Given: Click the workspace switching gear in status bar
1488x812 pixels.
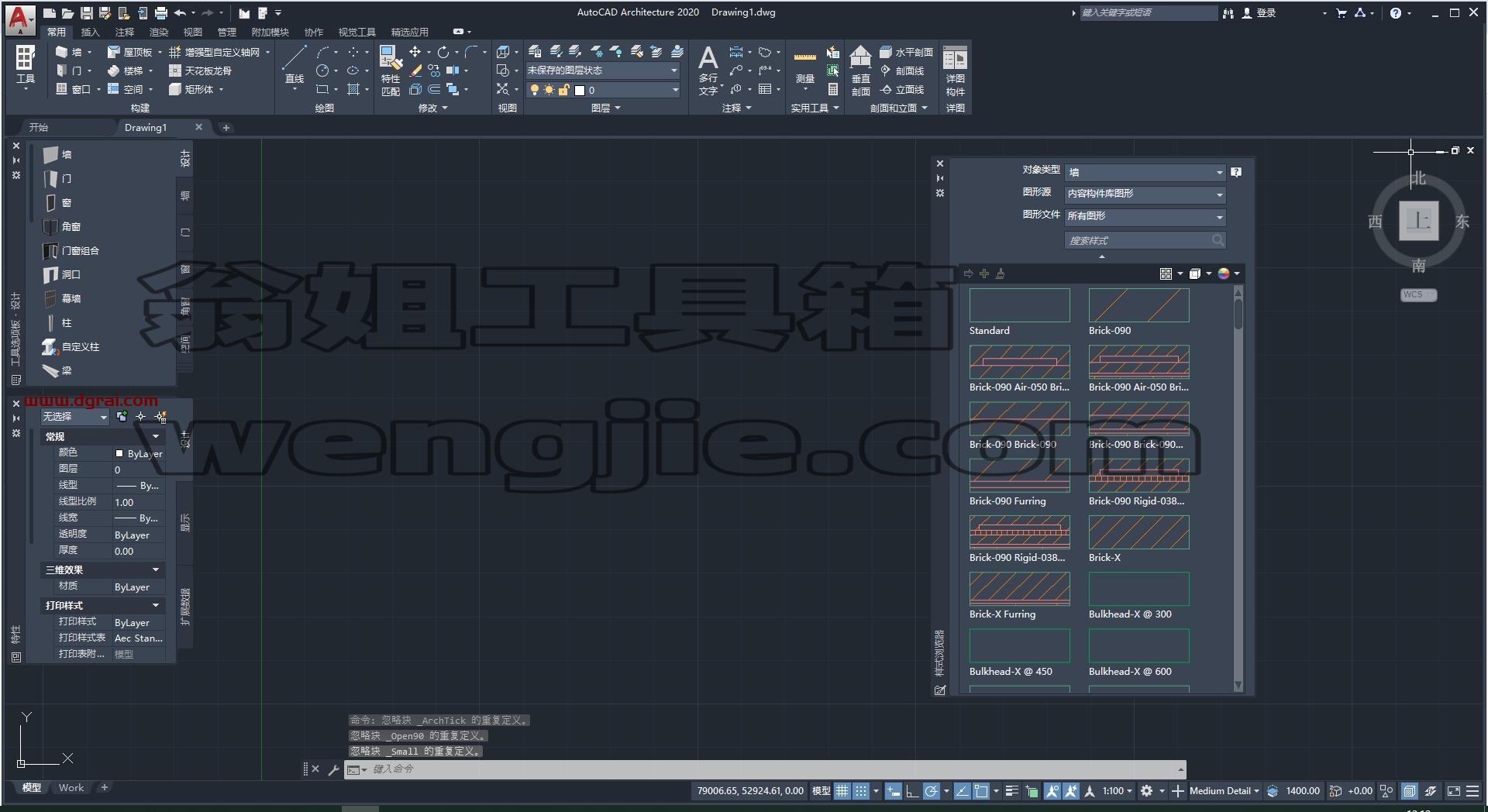Looking at the screenshot, I should (x=1147, y=791).
